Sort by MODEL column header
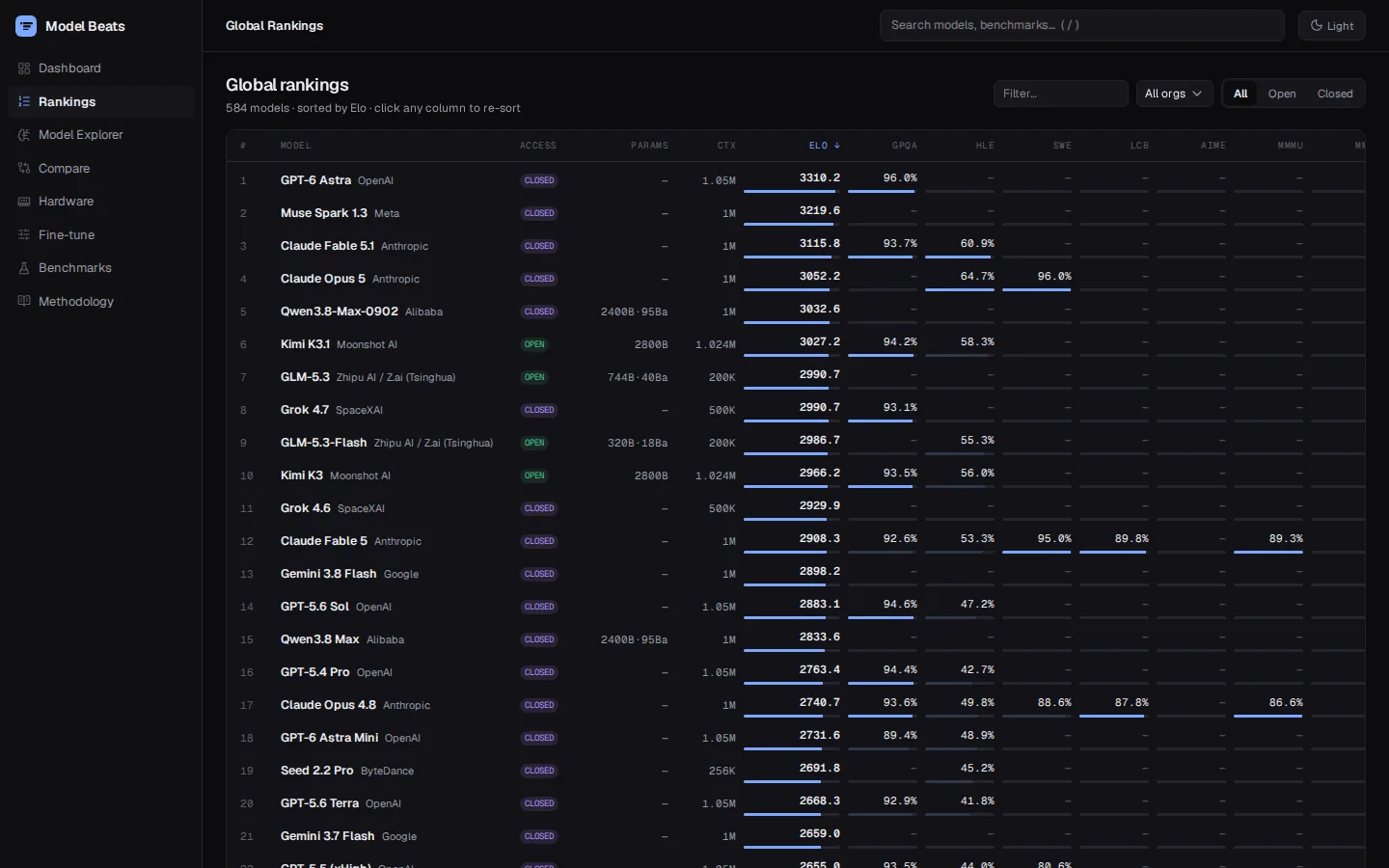 [295, 146]
